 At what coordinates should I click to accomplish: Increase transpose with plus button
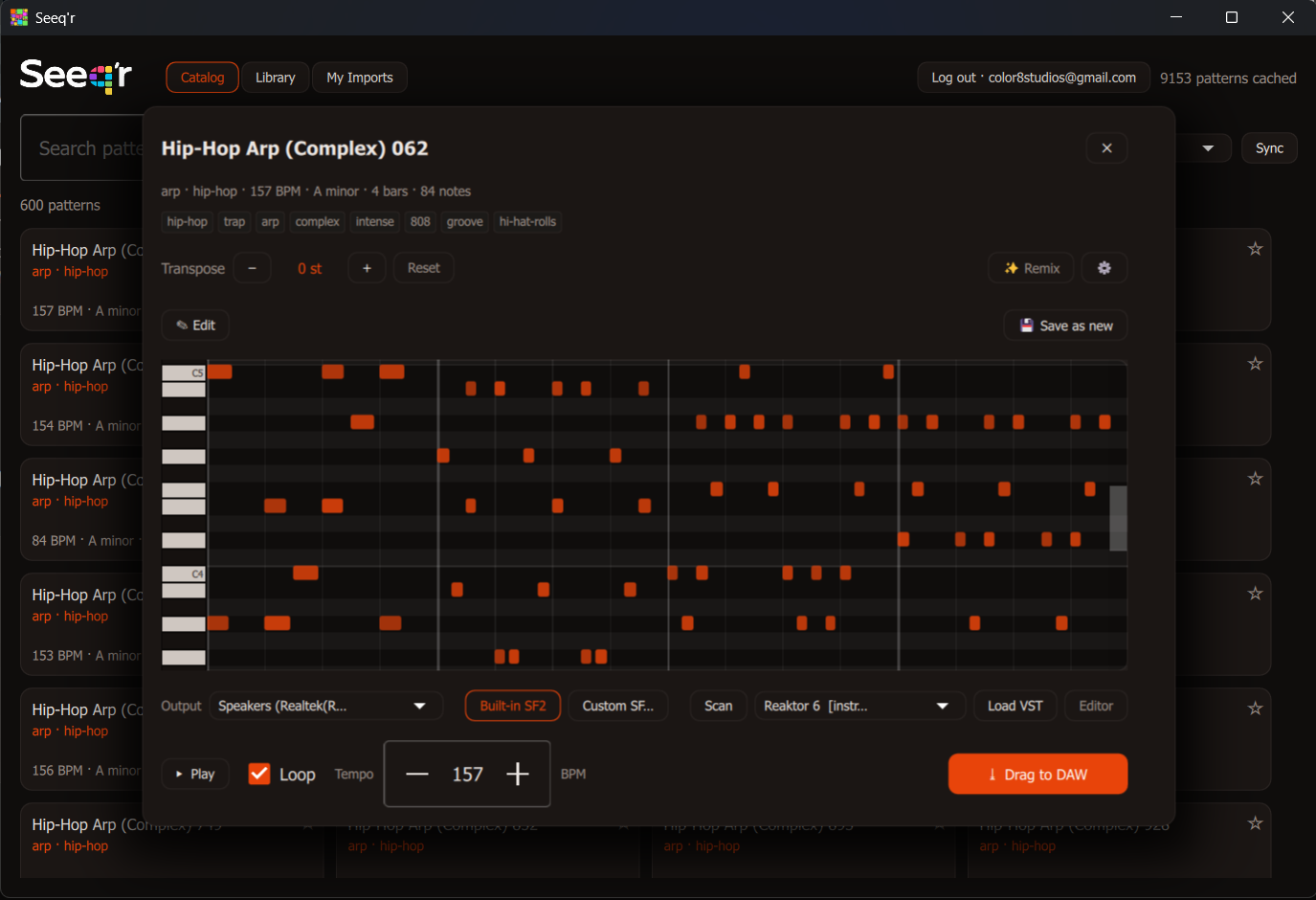[x=367, y=268]
